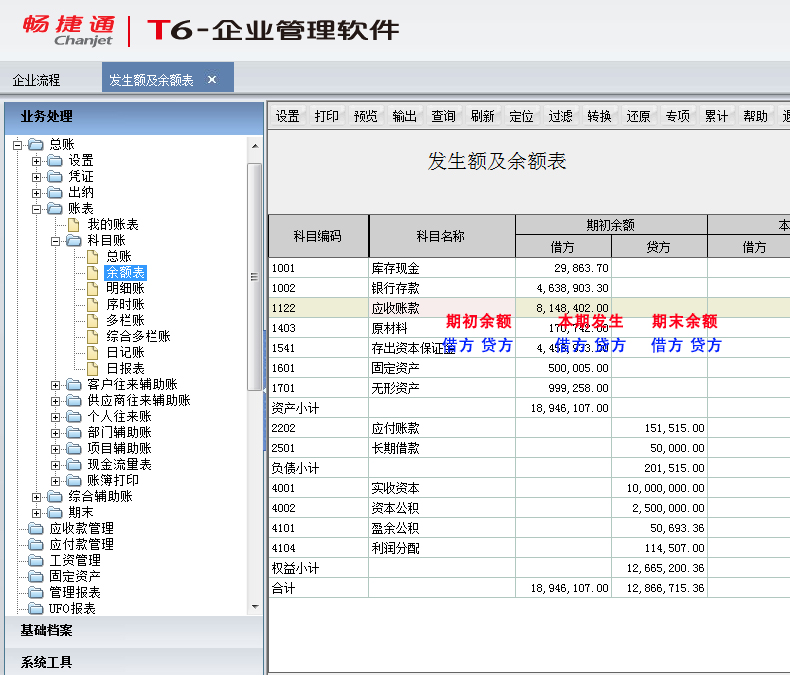Open the 系统工具 panel section
790x675 pixels.
(x=46, y=662)
